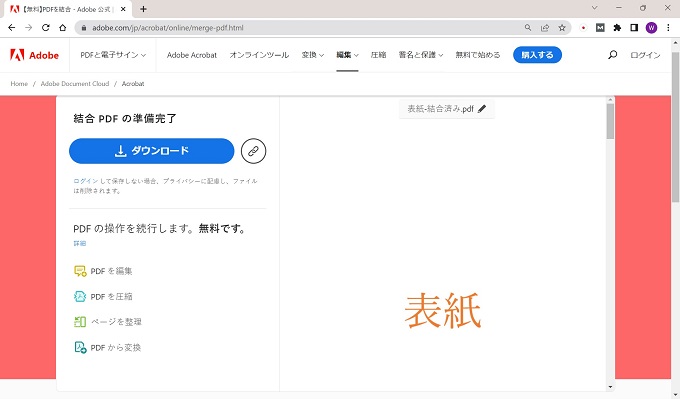Image resolution: width=680 pixels, height=399 pixels.
Task: Expand the 署名と保護 dropdown menu
Action: (421, 55)
